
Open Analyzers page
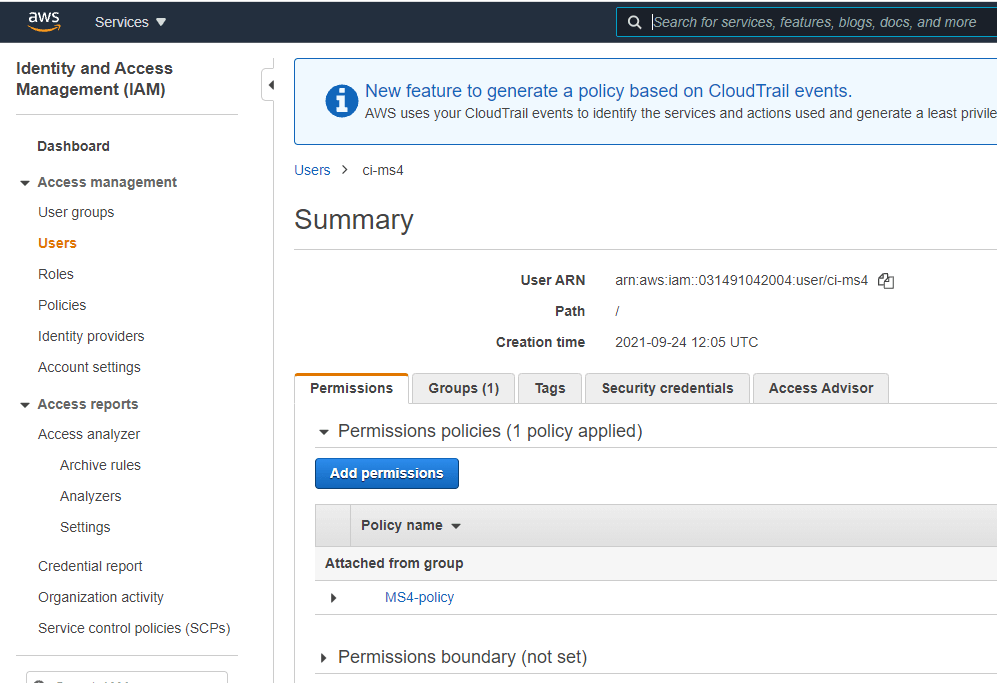tap(90, 497)
